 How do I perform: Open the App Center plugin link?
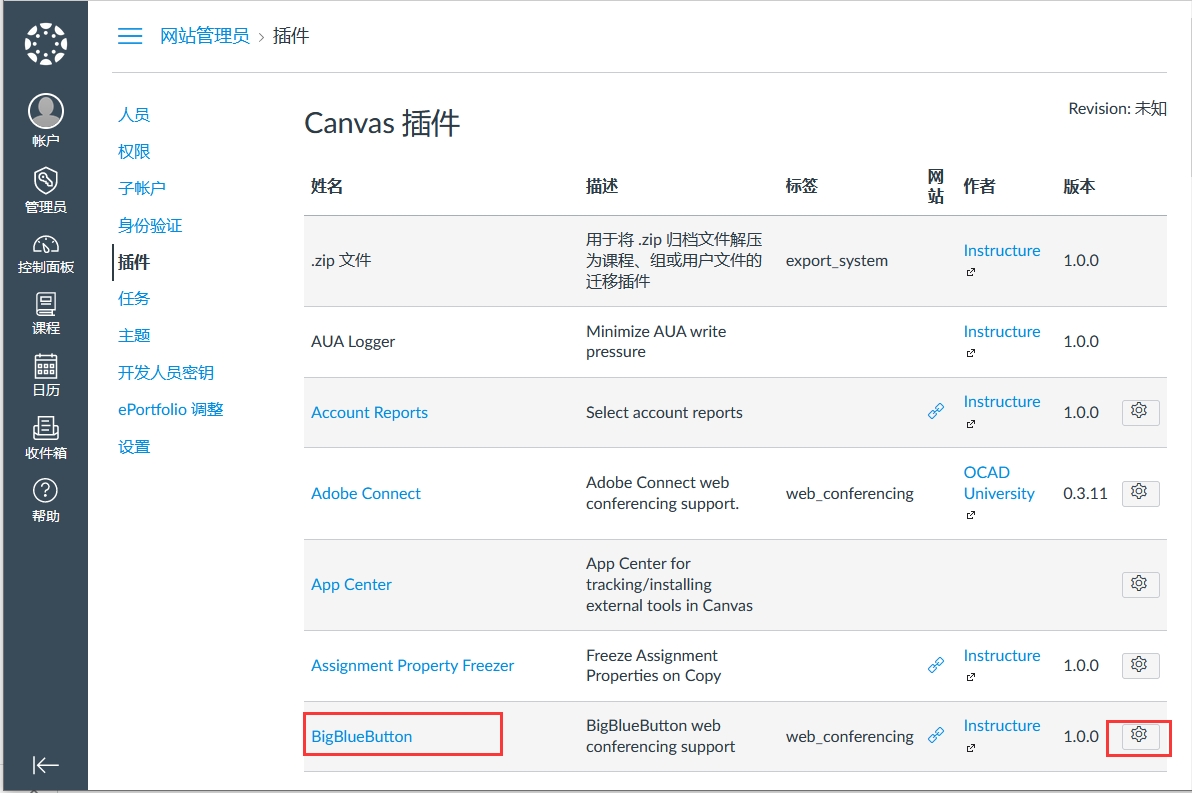pos(351,585)
